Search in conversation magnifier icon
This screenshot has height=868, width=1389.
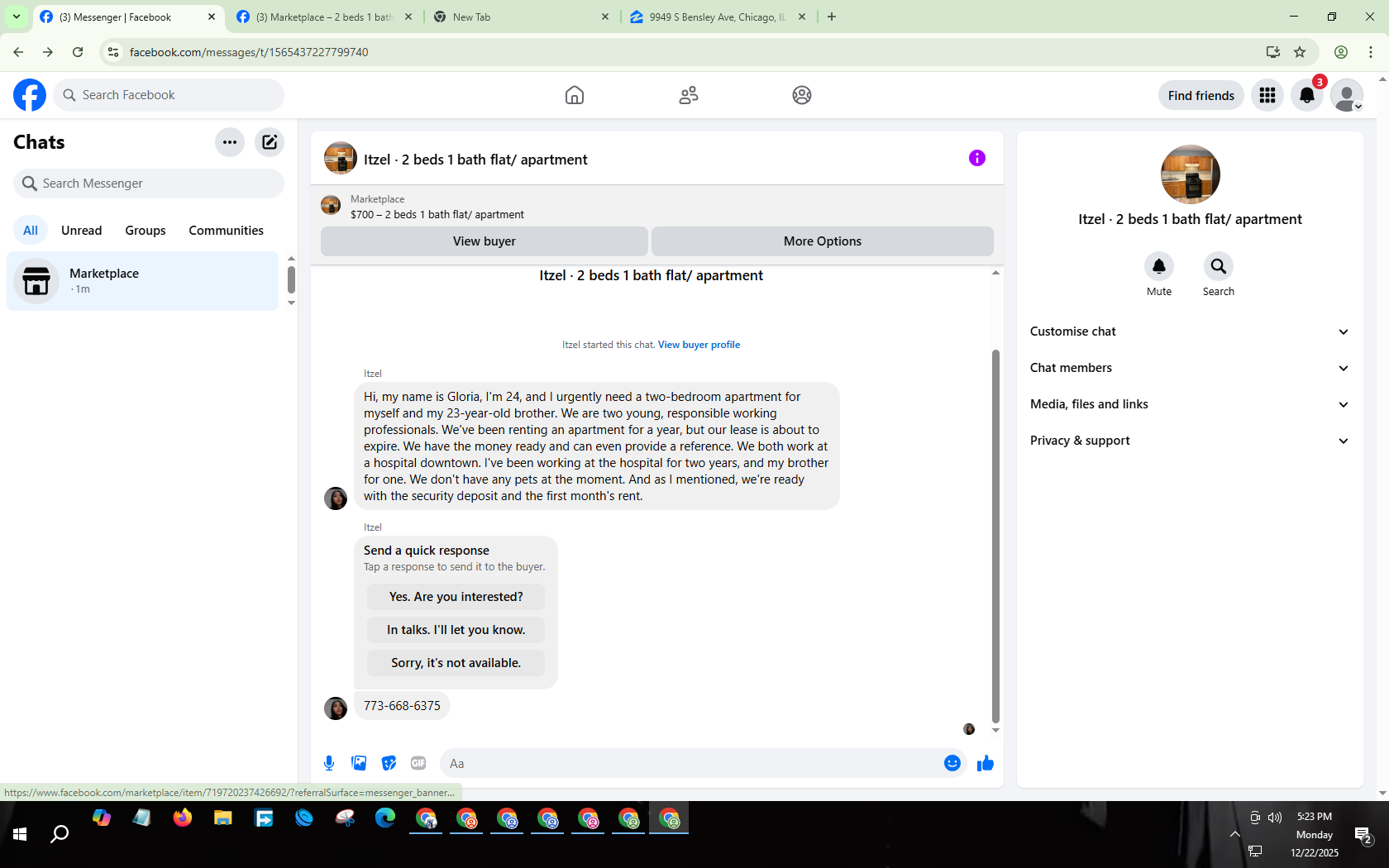click(1219, 266)
